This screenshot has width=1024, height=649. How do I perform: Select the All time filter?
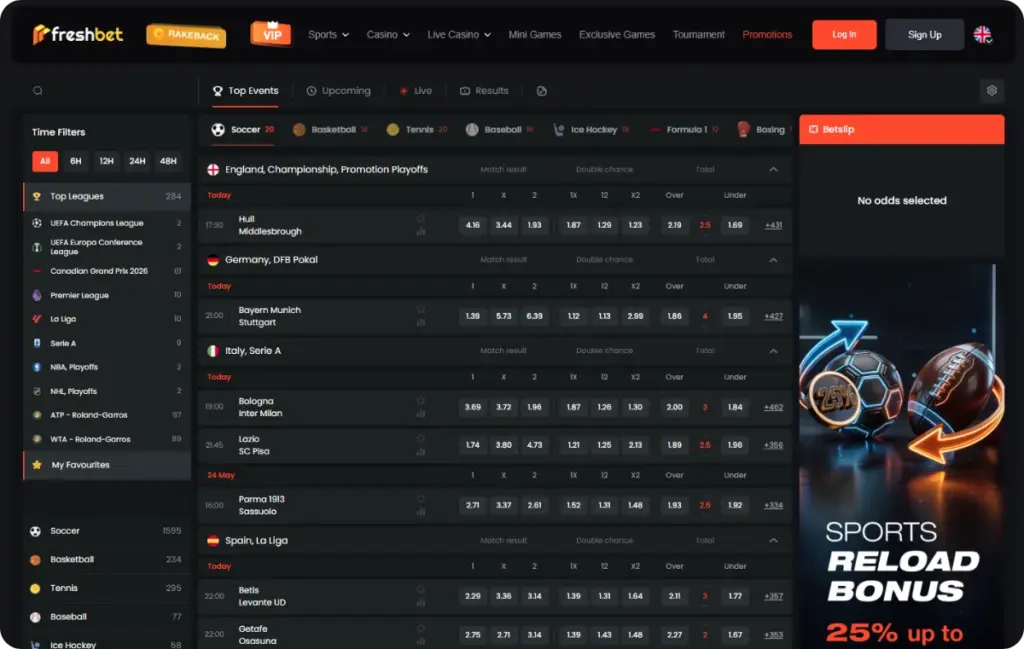coord(45,161)
